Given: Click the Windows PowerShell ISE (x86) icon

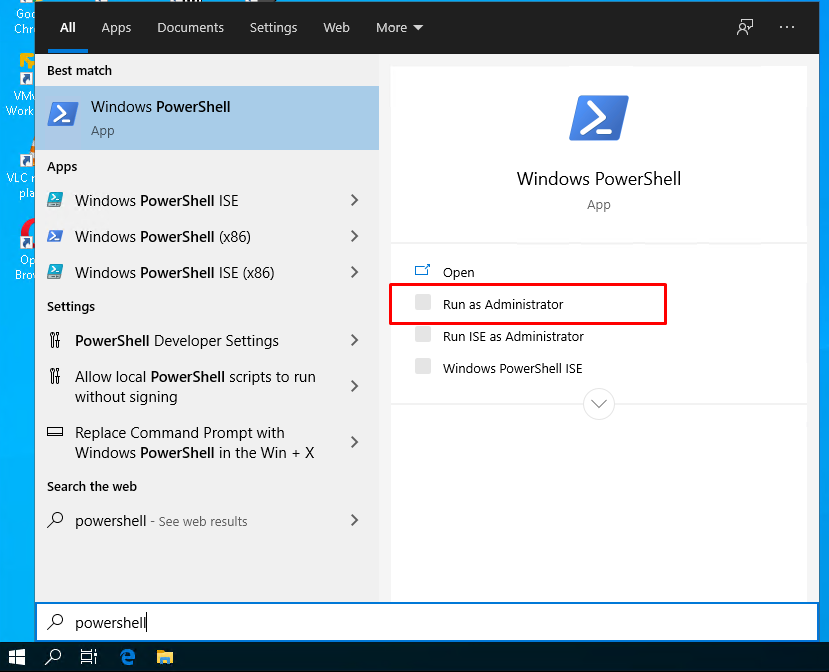Looking at the screenshot, I should pyautogui.click(x=55, y=272).
